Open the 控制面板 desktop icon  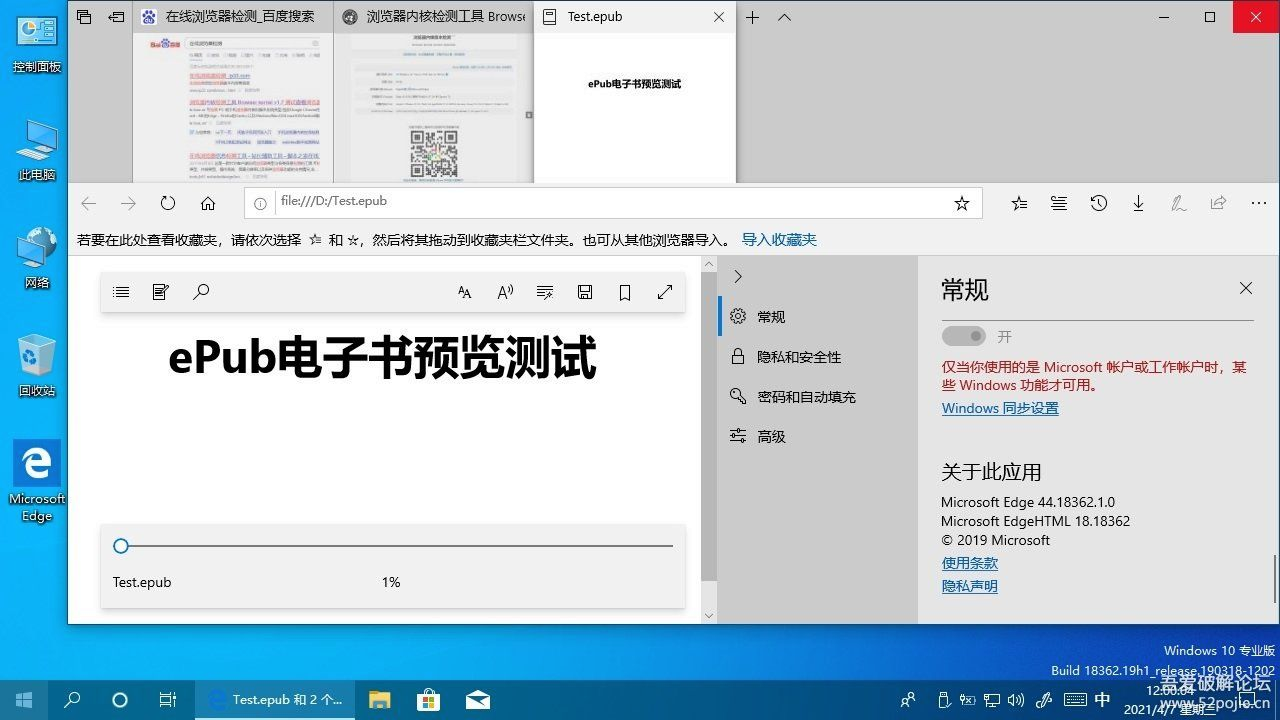pyautogui.click(x=37, y=44)
